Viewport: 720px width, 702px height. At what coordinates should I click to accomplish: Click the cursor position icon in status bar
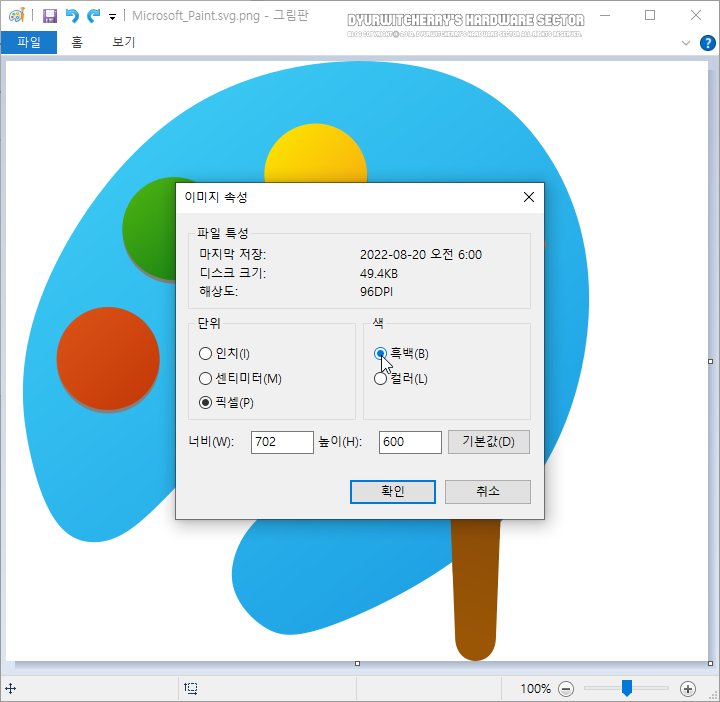click(x=11, y=688)
